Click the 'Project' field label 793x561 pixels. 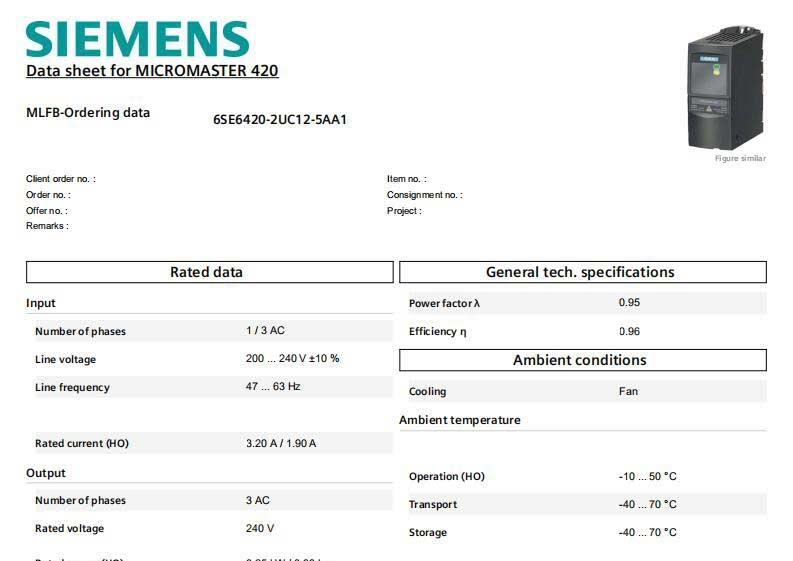[404, 211]
